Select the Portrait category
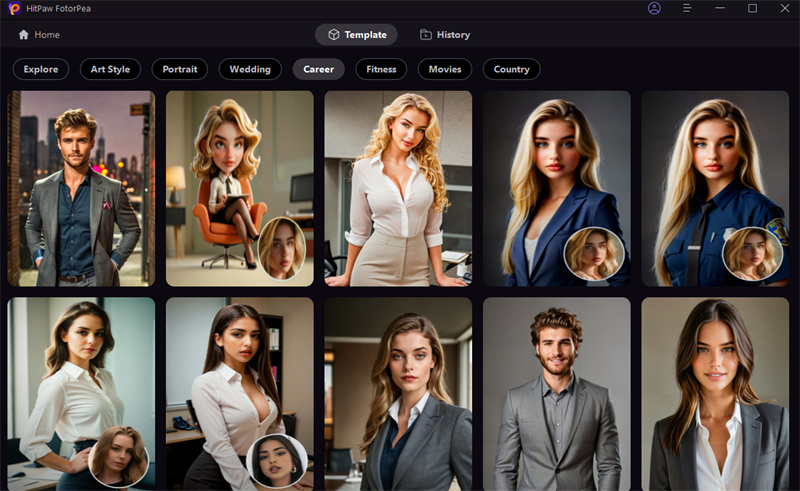Viewport: 800px width, 491px height. (180, 69)
